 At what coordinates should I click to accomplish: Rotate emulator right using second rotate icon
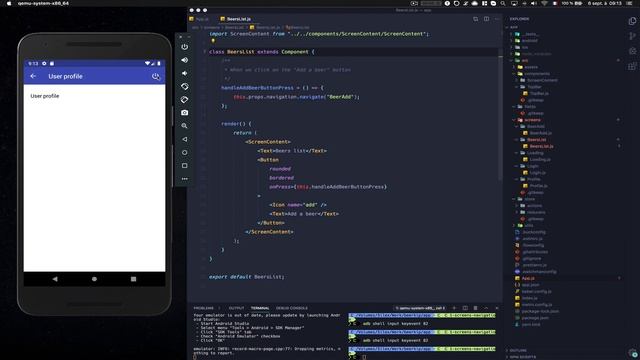tap(184, 100)
